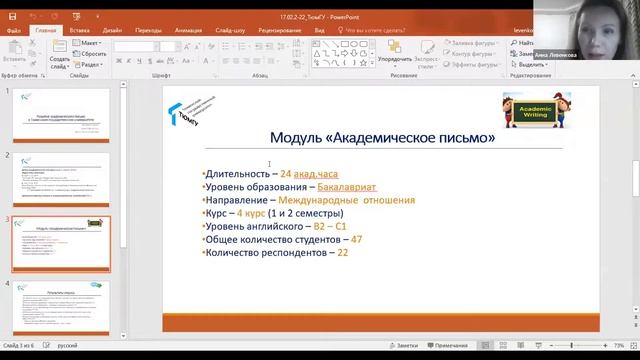
Task: Select the right arrow shape in the shapes gallery
Action: click(x=344, y=53)
